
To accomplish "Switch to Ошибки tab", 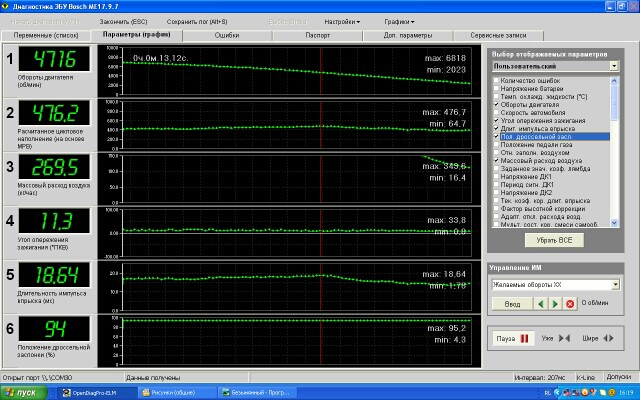I will click(x=227, y=36).
